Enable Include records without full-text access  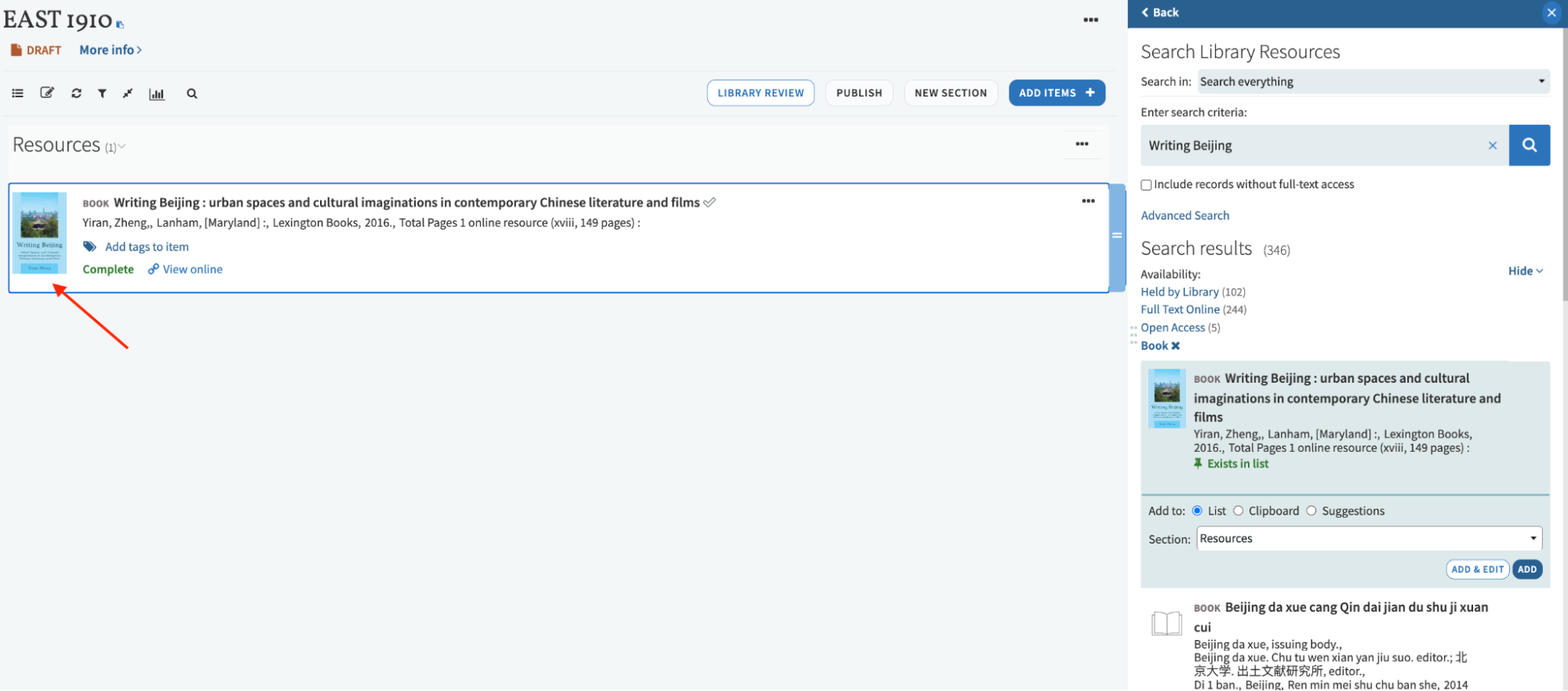pos(1146,185)
